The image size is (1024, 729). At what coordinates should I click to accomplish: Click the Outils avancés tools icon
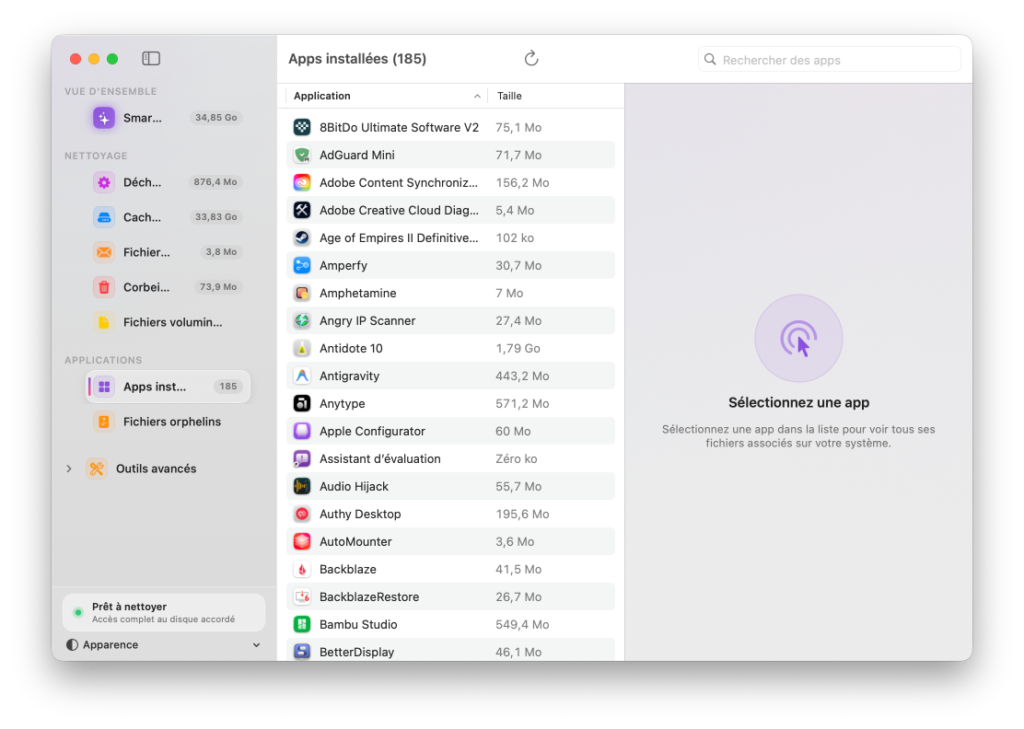click(97, 468)
